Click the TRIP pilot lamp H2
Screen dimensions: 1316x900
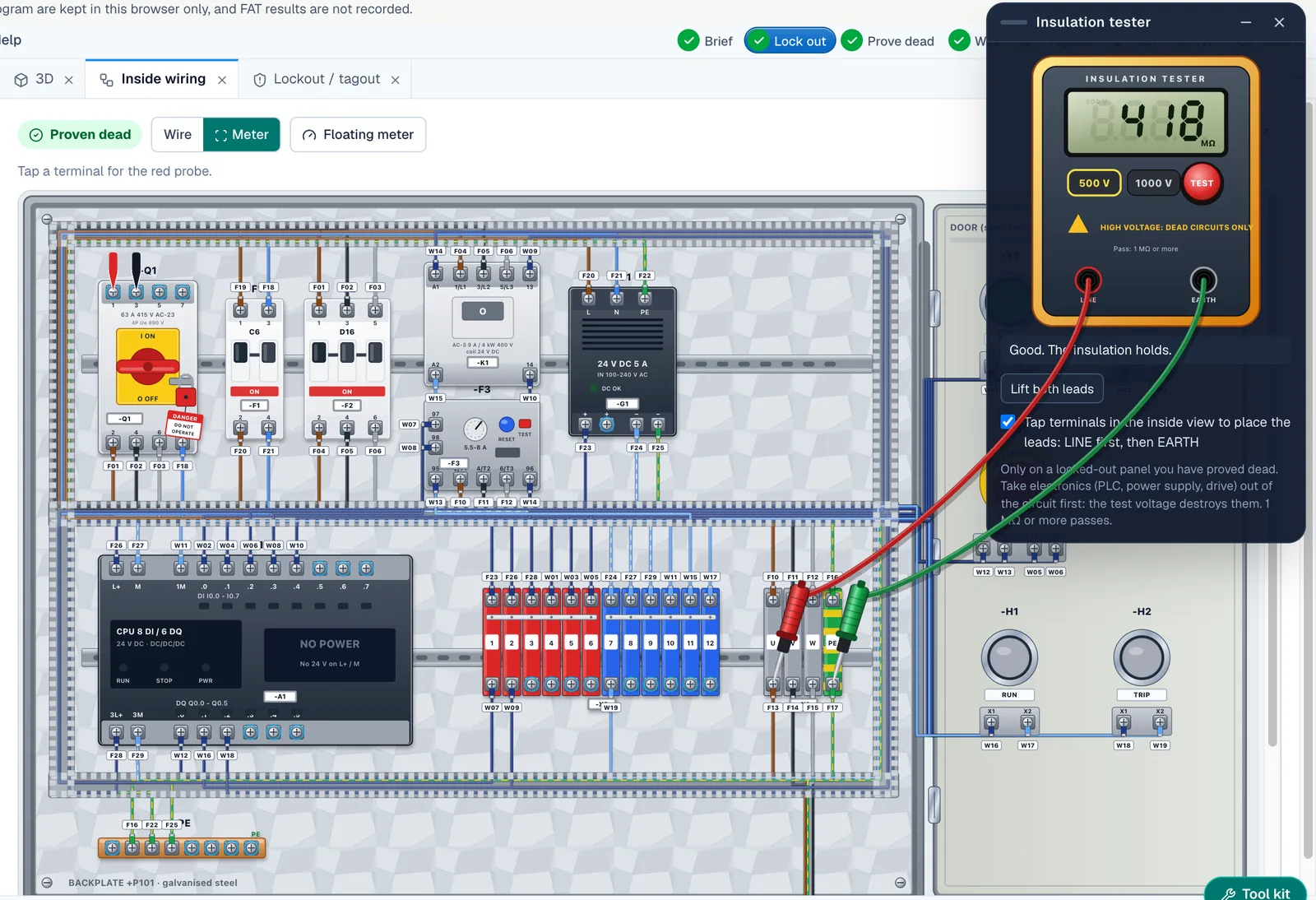click(x=1142, y=658)
